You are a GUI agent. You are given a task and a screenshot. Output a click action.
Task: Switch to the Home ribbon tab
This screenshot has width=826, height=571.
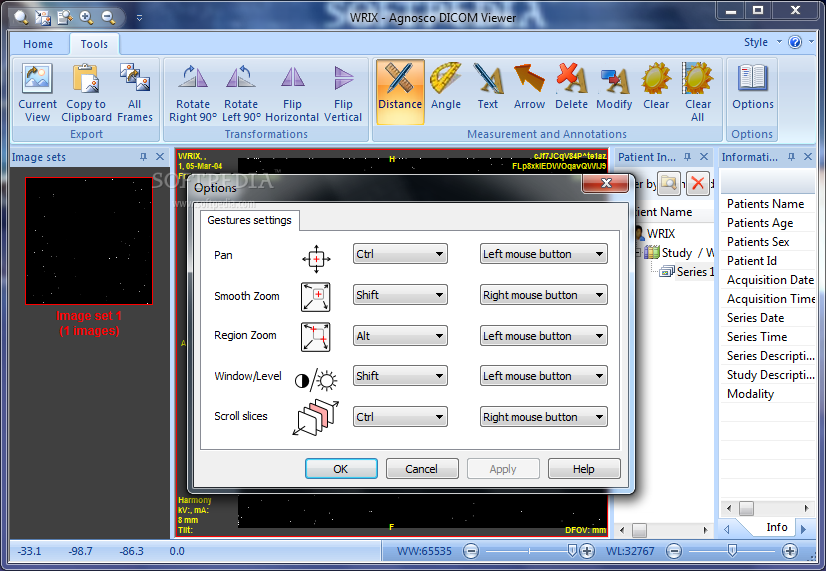38,44
